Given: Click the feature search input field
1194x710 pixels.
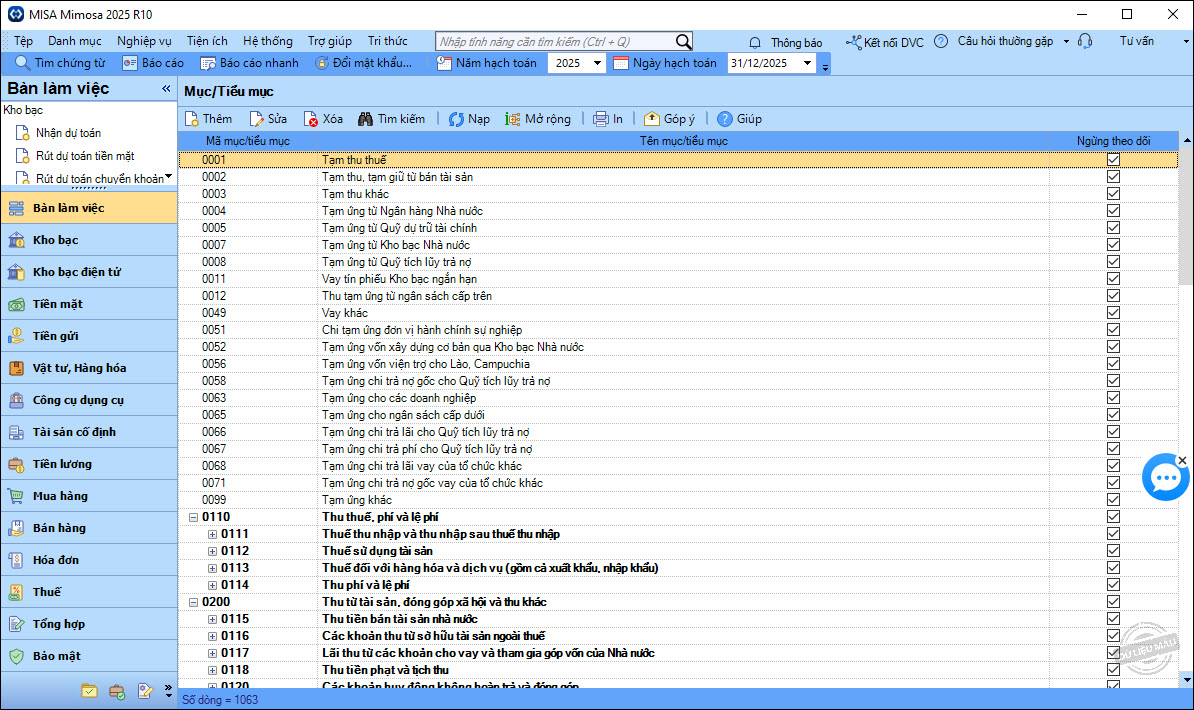Looking at the screenshot, I should (x=555, y=42).
